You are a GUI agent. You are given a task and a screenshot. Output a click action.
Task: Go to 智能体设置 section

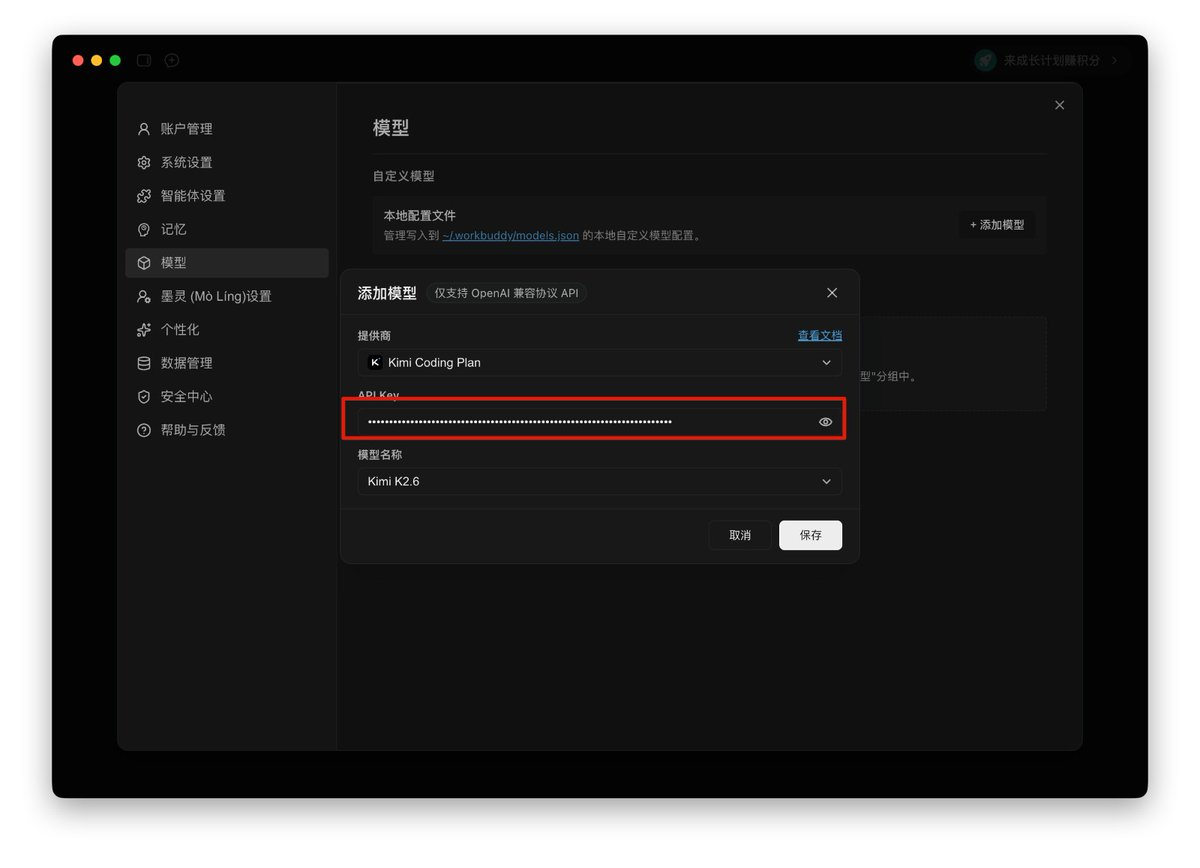(x=227, y=196)
